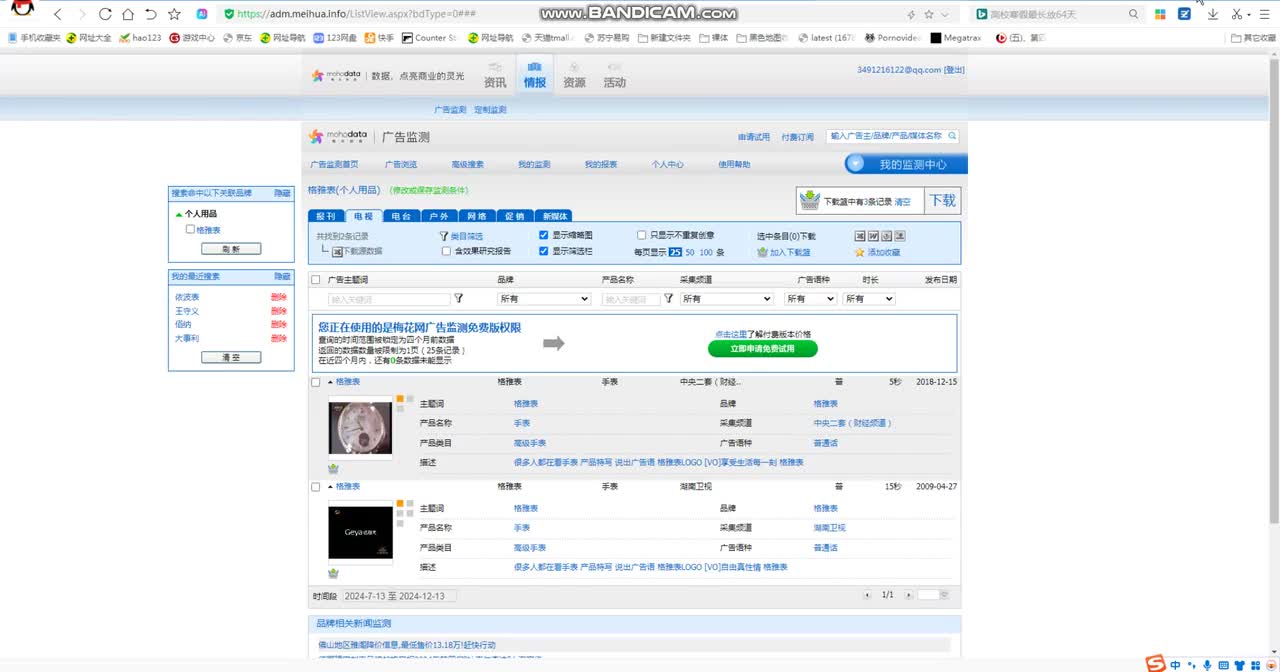Click the 时间段 date range field
This screenshot has width=1280, height=672.
pyautogui.click(x=399, y=596)
